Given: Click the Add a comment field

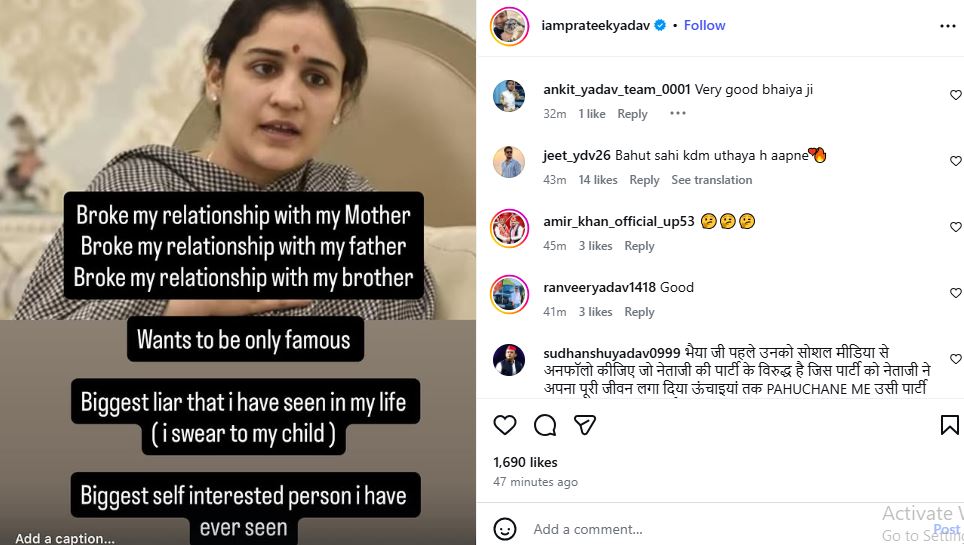Looking at the screenshot, I should 700,529.
